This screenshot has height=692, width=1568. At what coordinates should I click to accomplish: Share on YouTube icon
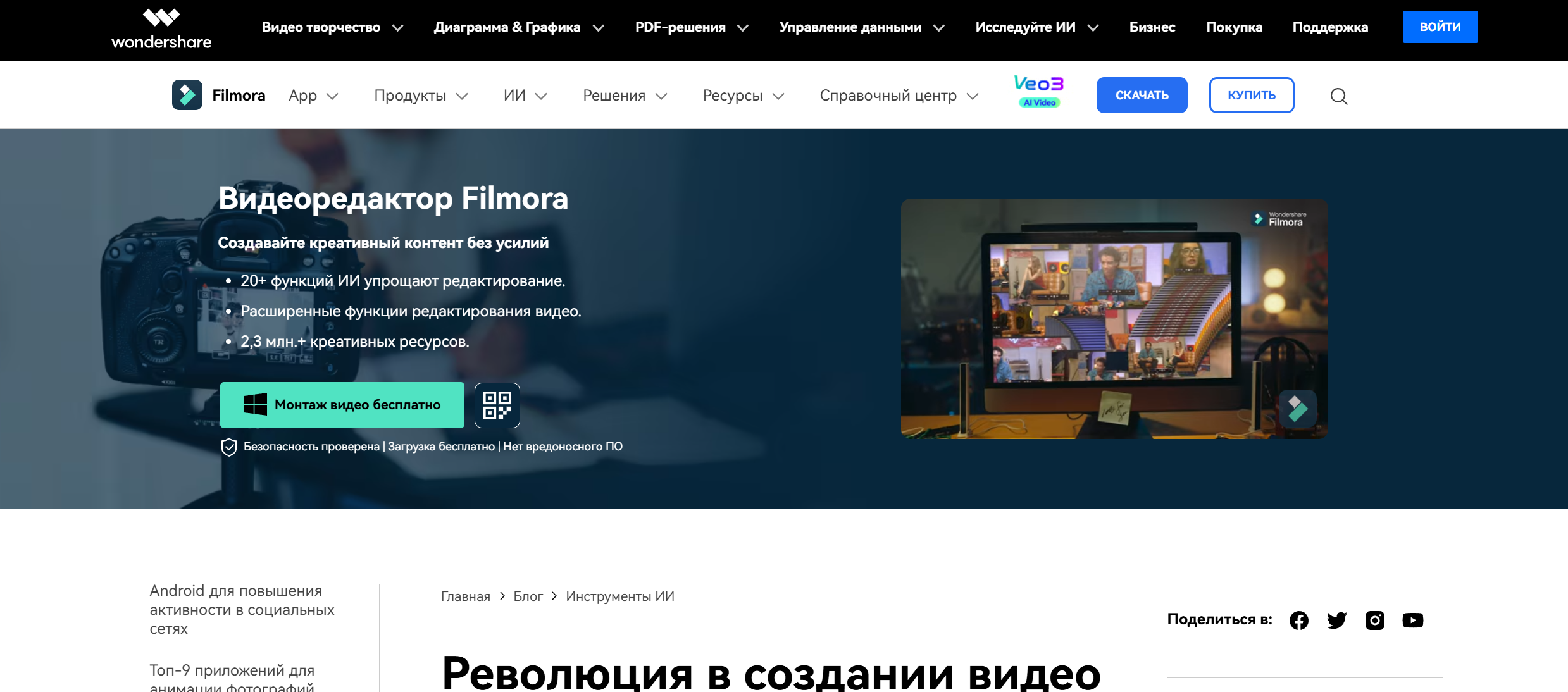(x=1413, y=621)
